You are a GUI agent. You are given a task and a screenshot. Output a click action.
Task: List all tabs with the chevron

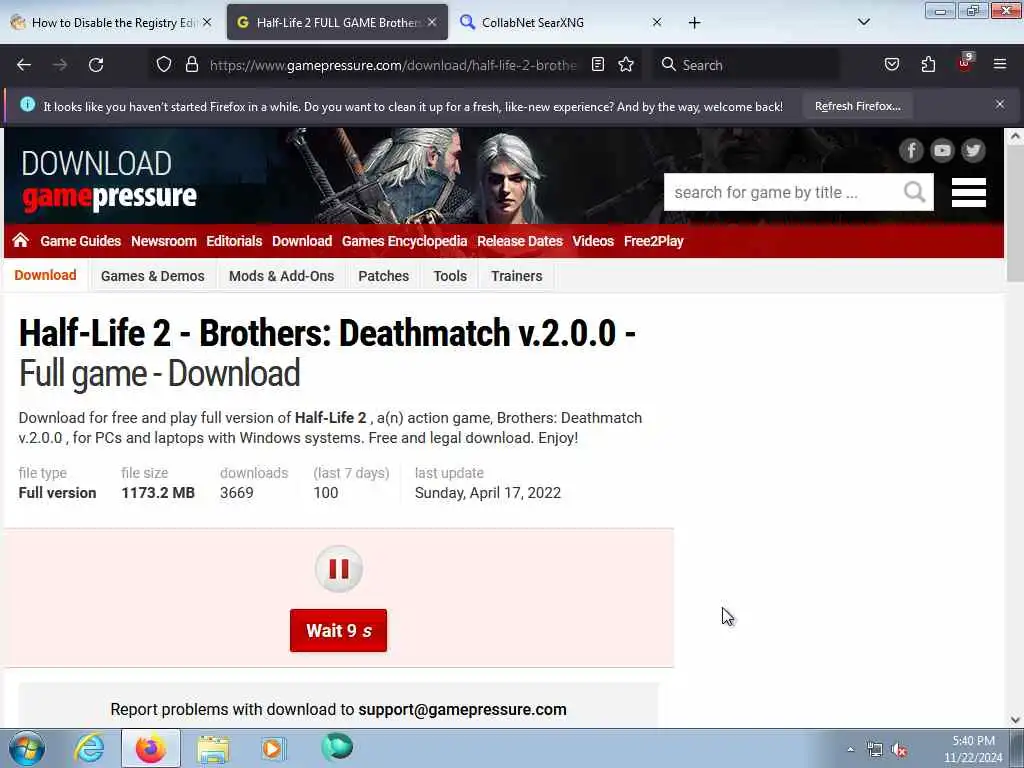(x=863, y=22)
